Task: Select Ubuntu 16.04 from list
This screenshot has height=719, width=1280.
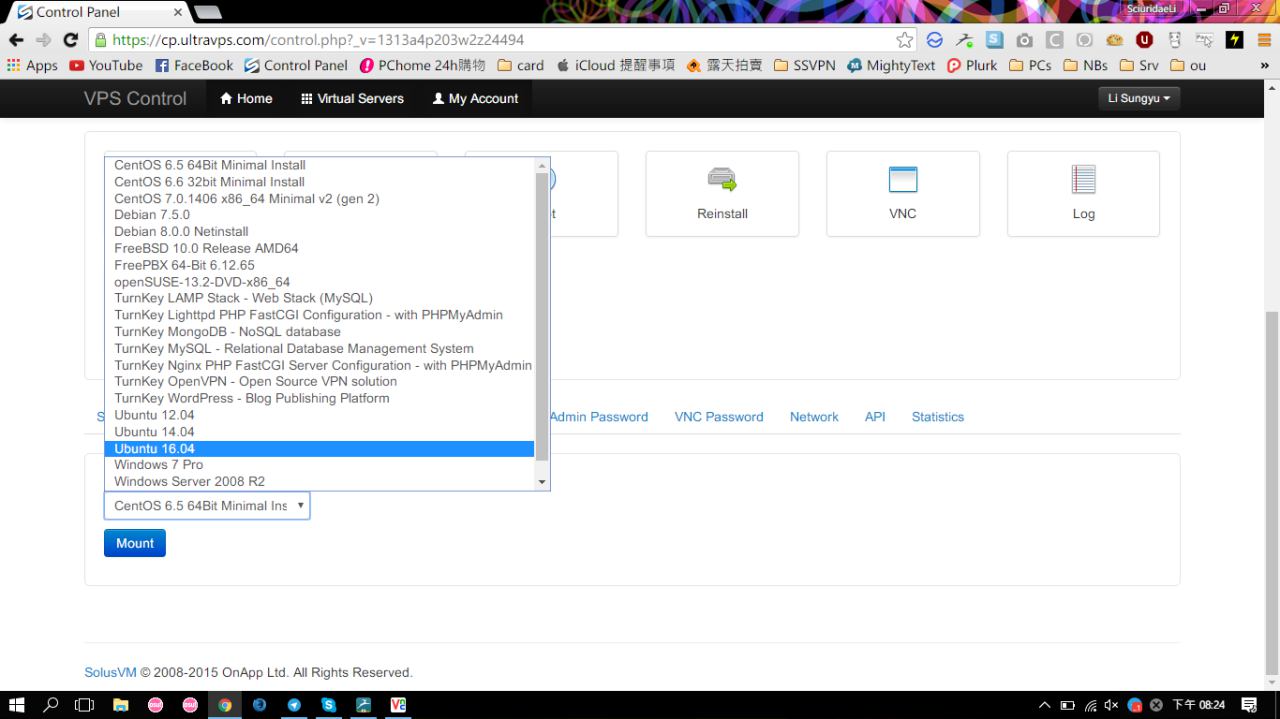Action: tap(155, 448)
